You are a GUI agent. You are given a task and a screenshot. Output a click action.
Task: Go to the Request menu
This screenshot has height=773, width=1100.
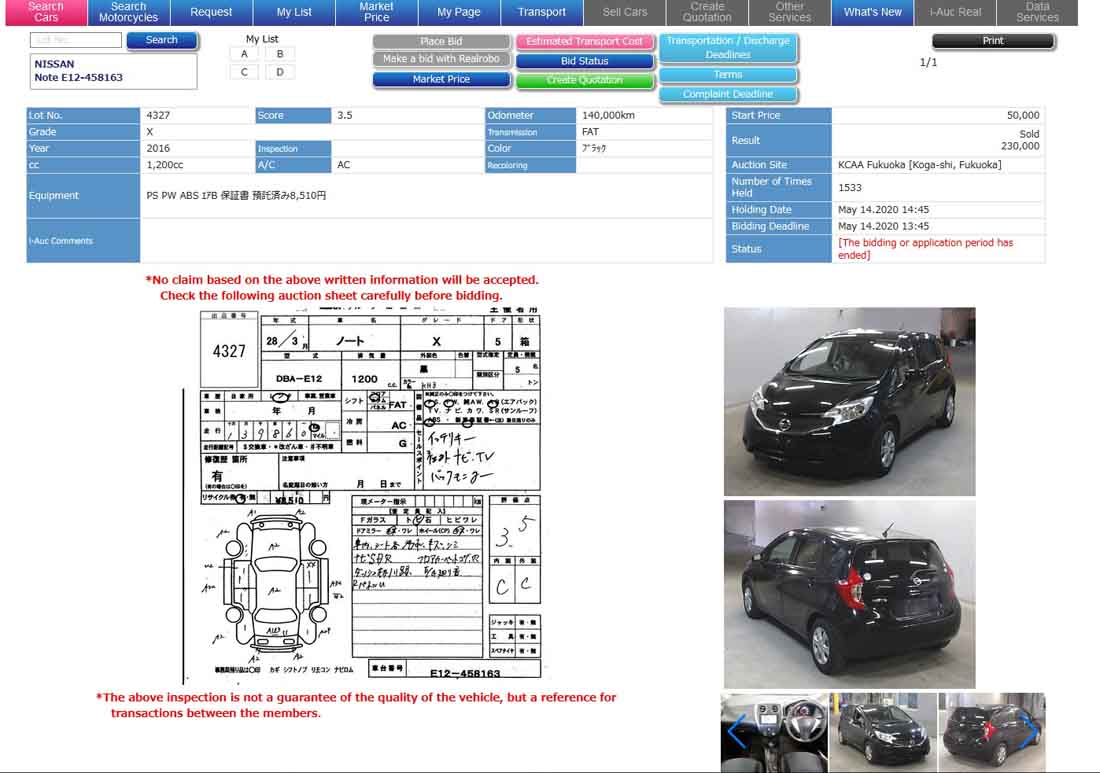coord(211,12)
